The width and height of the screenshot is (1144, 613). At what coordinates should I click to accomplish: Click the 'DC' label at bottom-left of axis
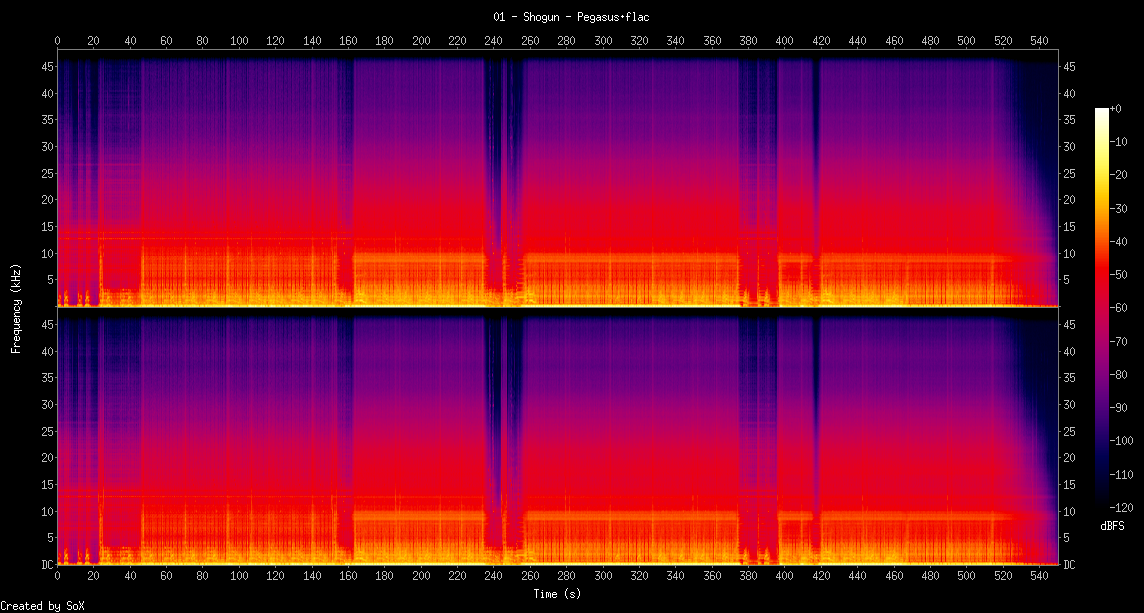point(44,565)
